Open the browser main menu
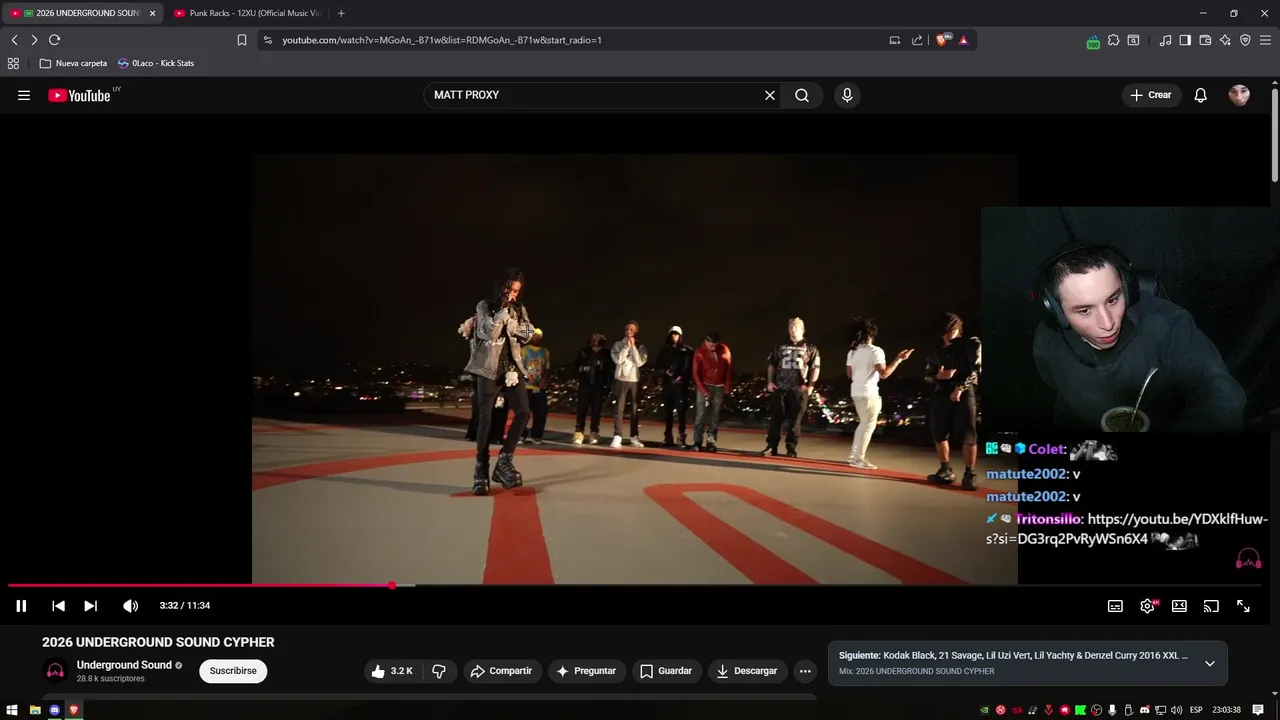The height and width of the screenshot is (720, 1280). pos(1265,40)
